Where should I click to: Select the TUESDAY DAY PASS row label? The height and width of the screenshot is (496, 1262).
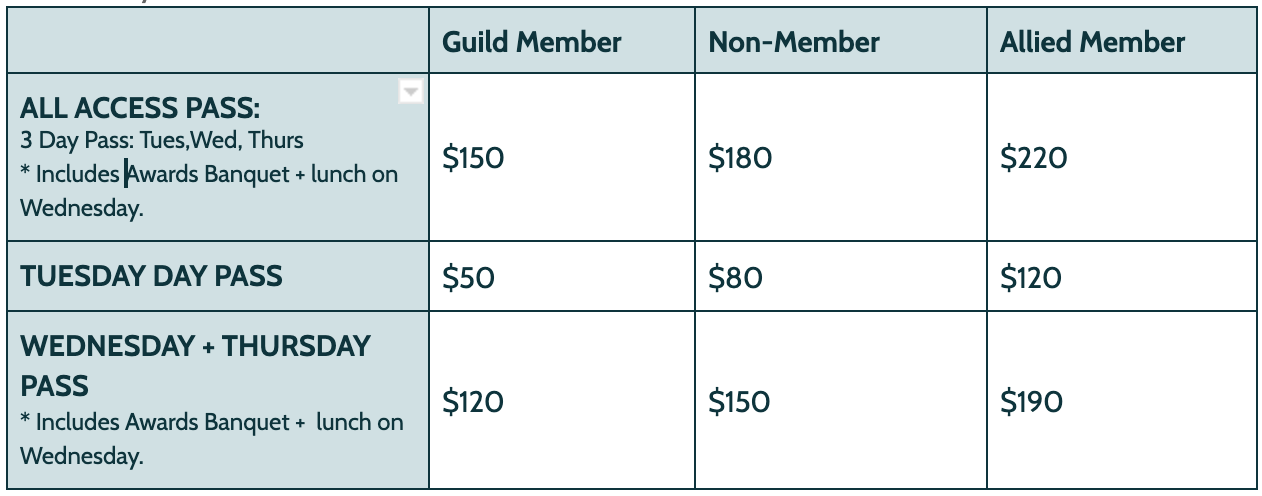(x=151, y=276)
